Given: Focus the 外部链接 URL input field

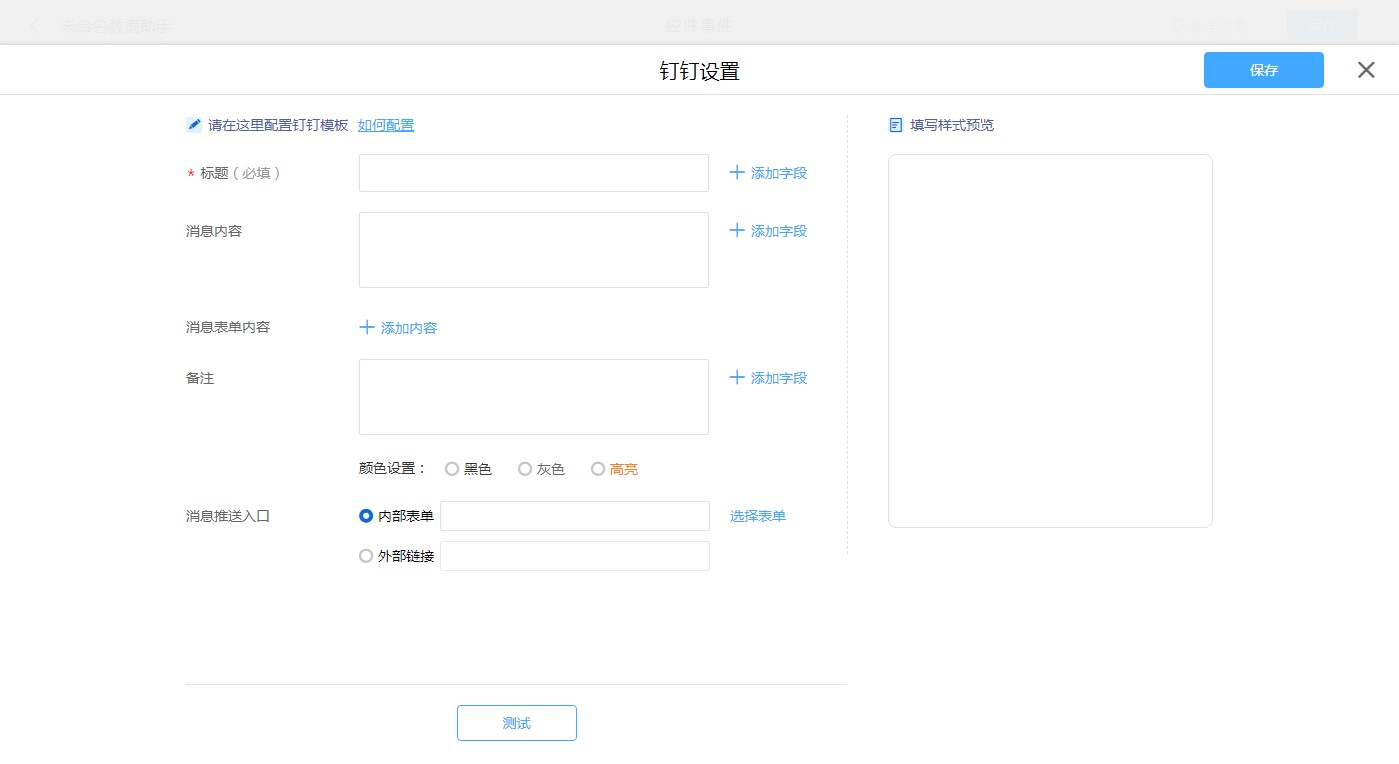Looking at the screenshot, I should [575, 556].
